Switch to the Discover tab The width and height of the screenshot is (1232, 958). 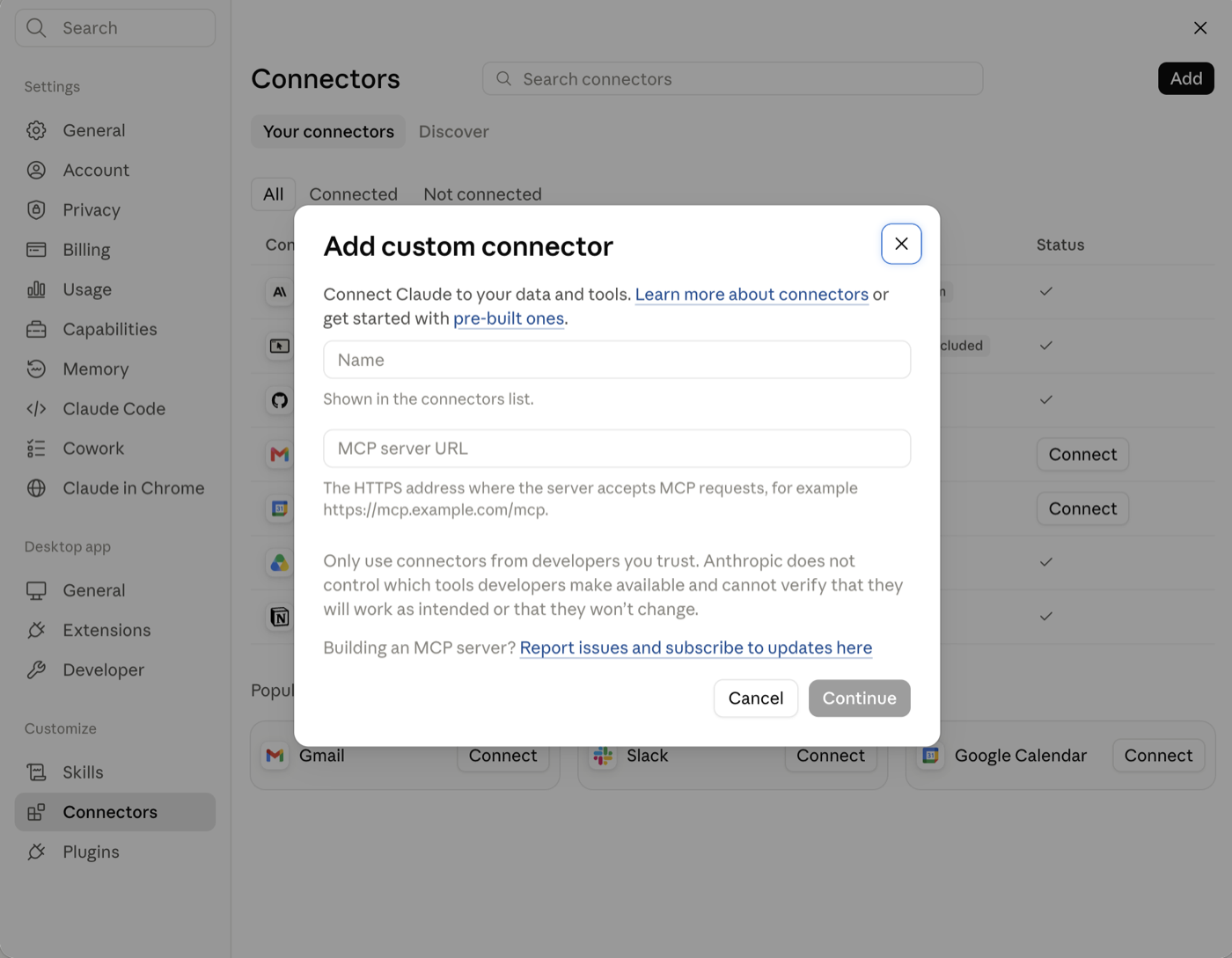(x=453, y=131)
